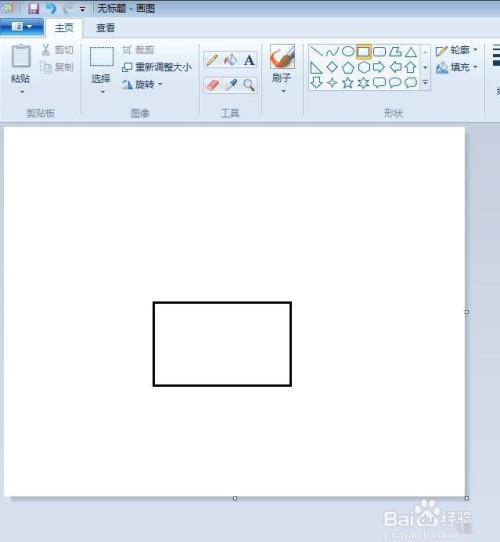The image size is (500, 542).
Task: Select the Color picker eyedropper tool
Action: tap(231, 85)
